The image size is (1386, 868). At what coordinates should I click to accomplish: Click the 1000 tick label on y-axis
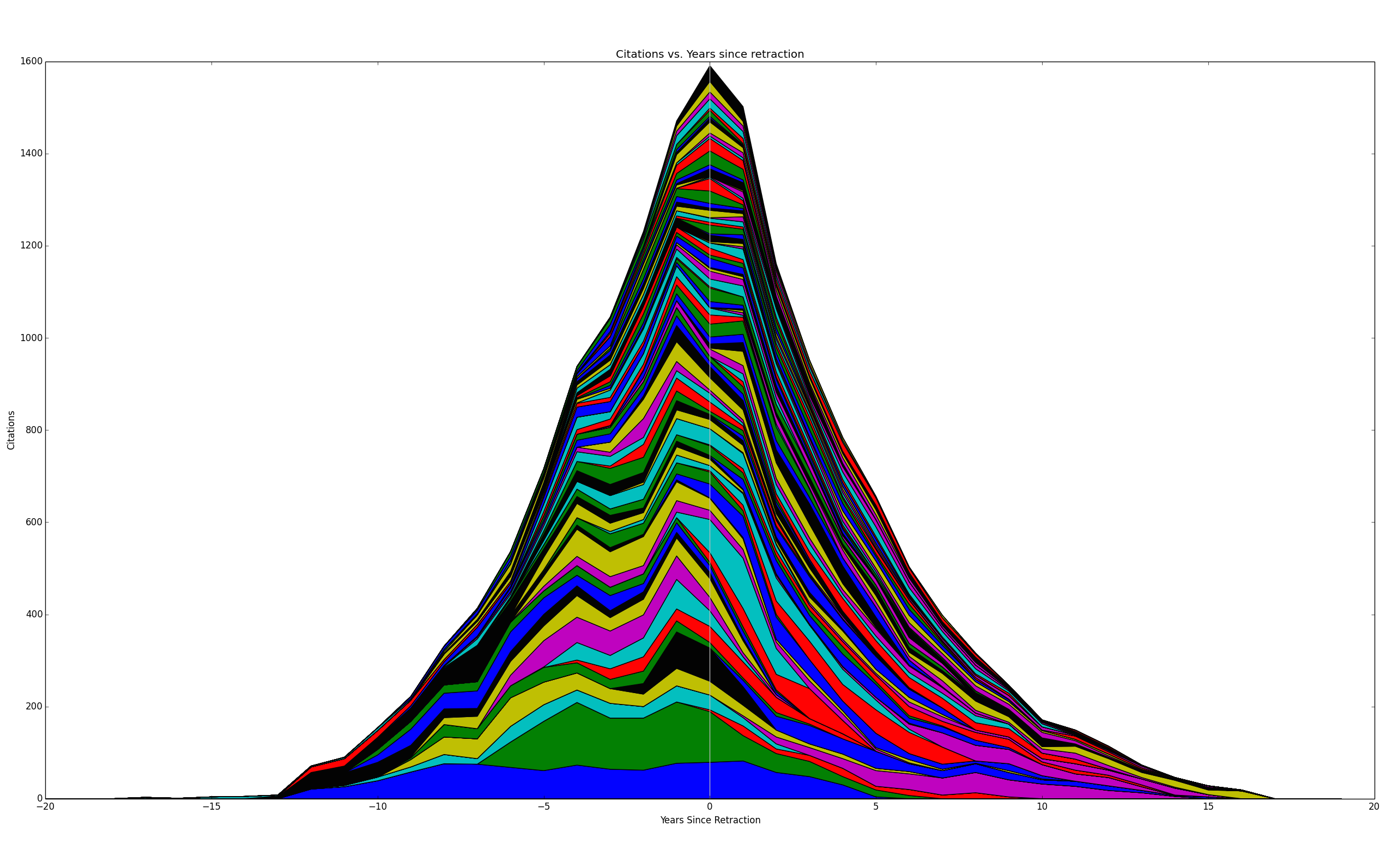pyautogui.click(x=32, y=338)
